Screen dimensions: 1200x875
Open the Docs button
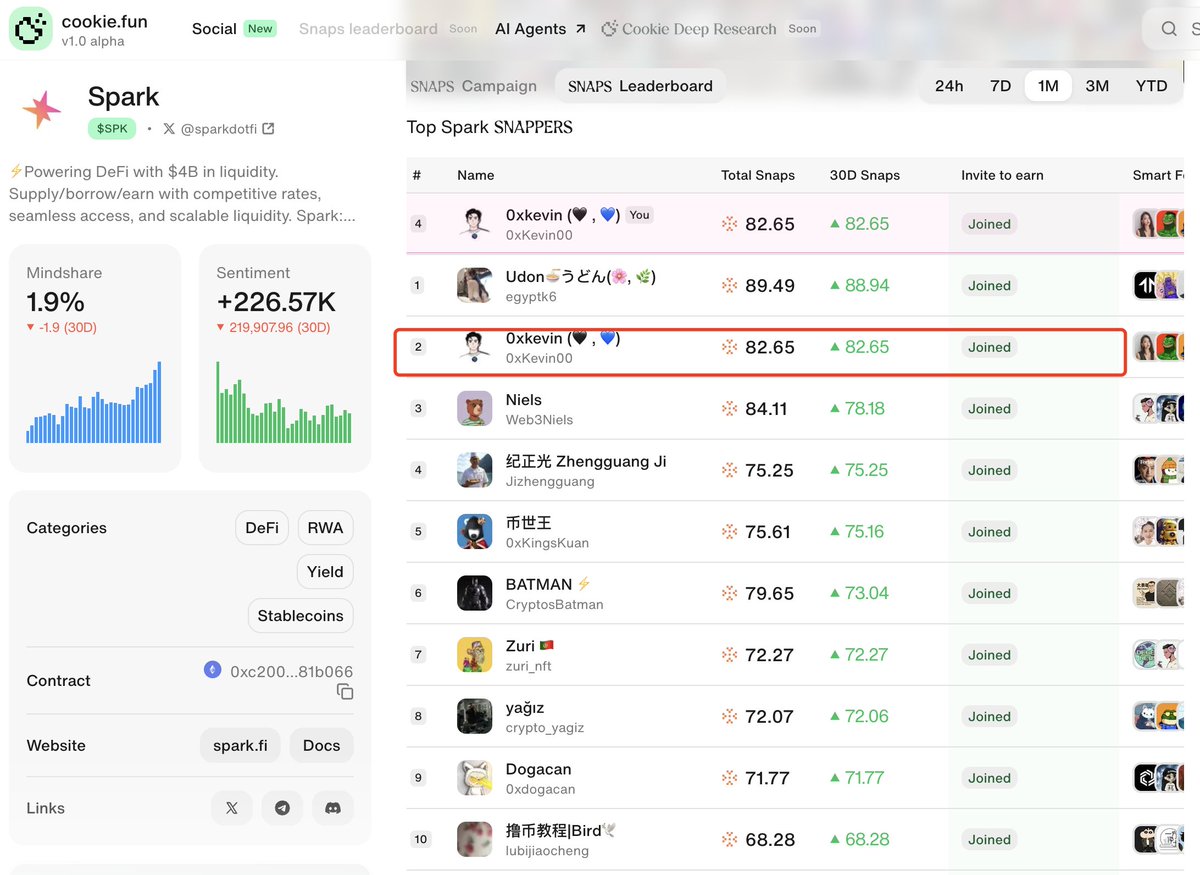tap(321, 746)
